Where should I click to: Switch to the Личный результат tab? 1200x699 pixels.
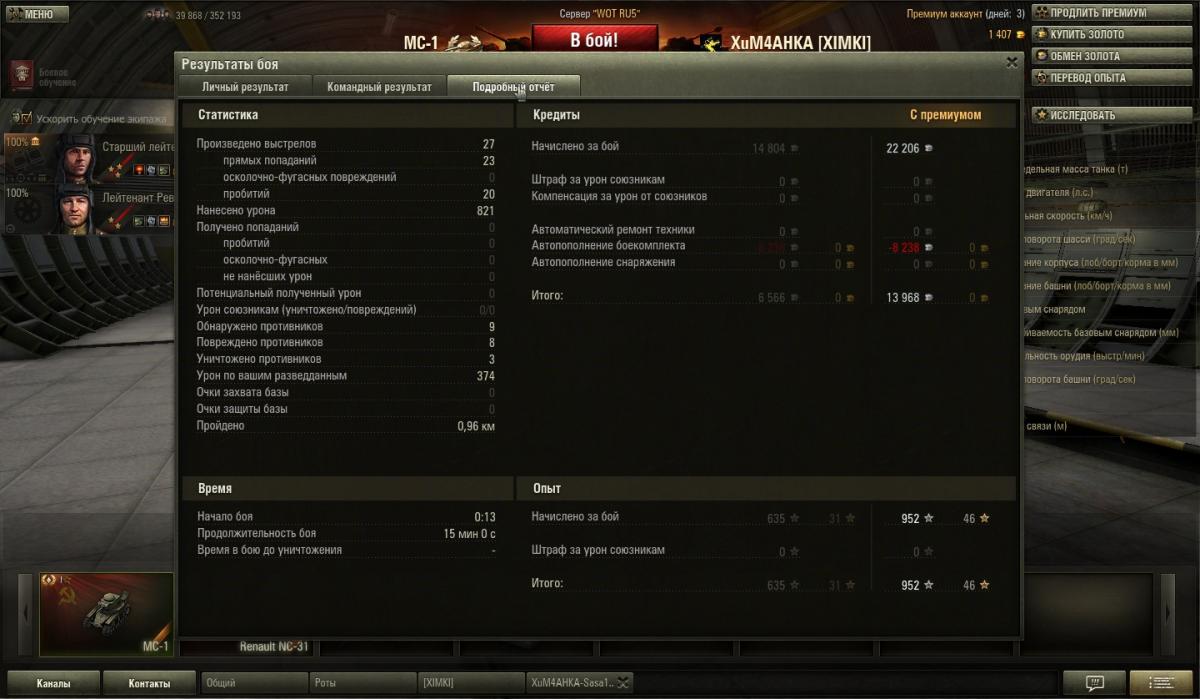tap(245, 87)
